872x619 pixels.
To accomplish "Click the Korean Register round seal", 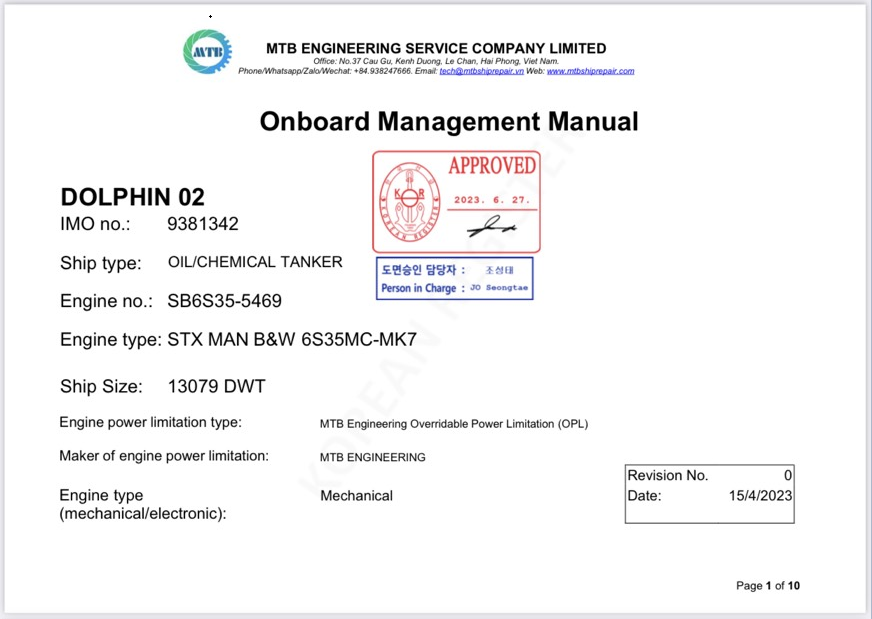I will point(409,201).
